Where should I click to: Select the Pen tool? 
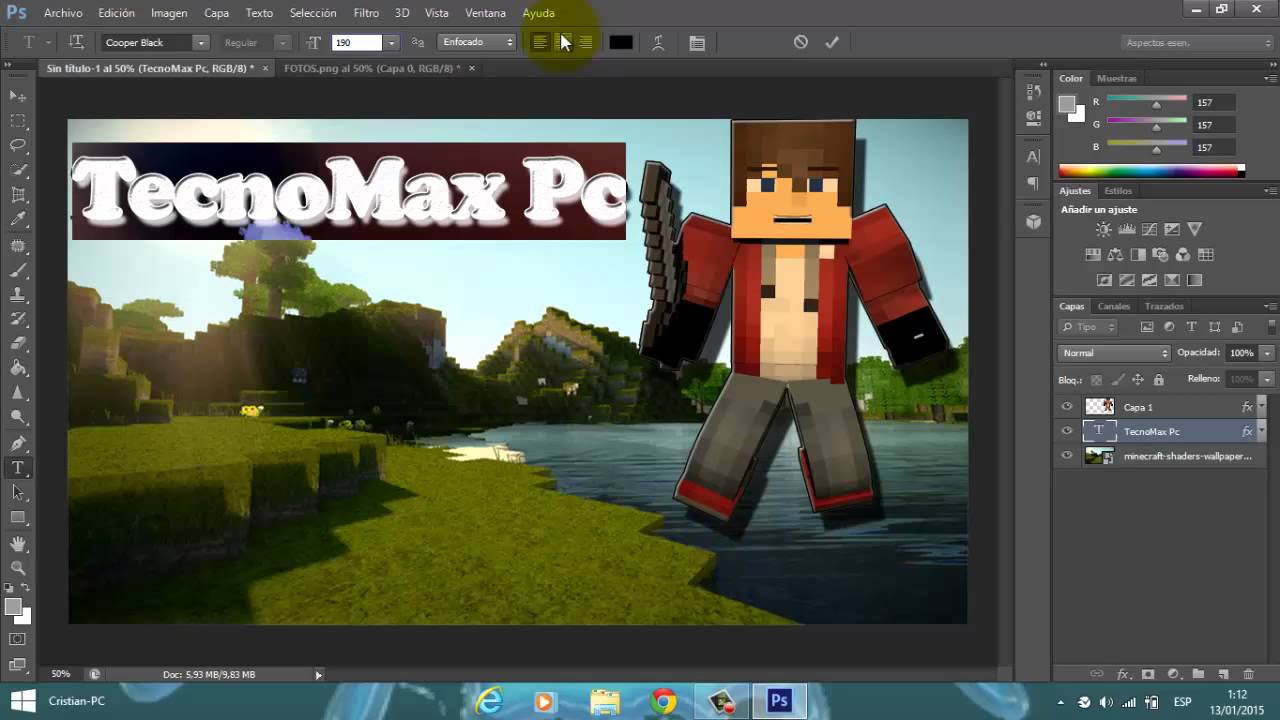click(x=18, y=443)
